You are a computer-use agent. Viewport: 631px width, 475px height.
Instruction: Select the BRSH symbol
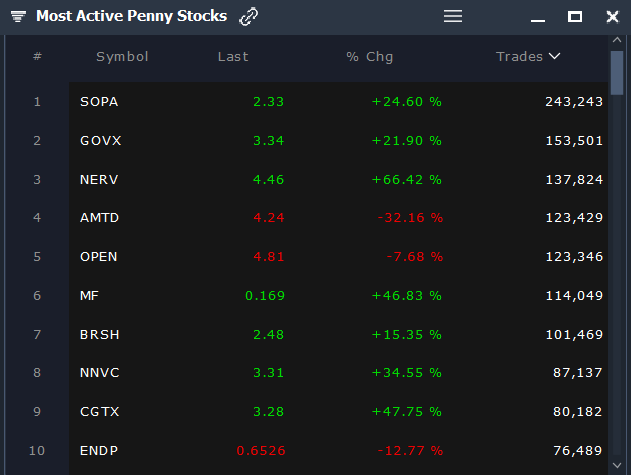[100, 335]
